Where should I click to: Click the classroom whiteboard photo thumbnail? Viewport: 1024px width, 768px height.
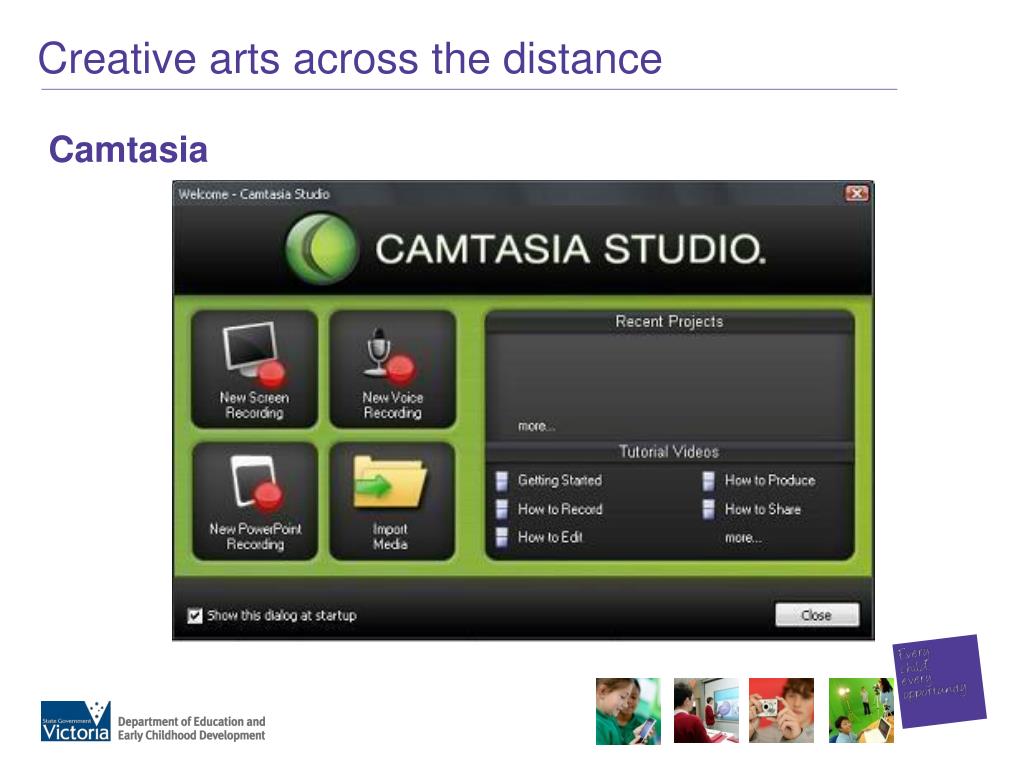point(706,711)
